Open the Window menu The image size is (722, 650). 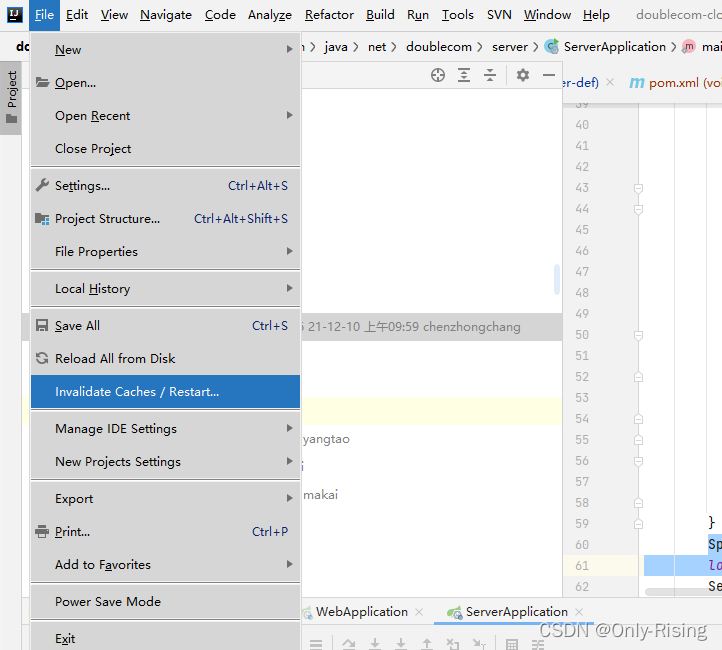tap(547, 15)
